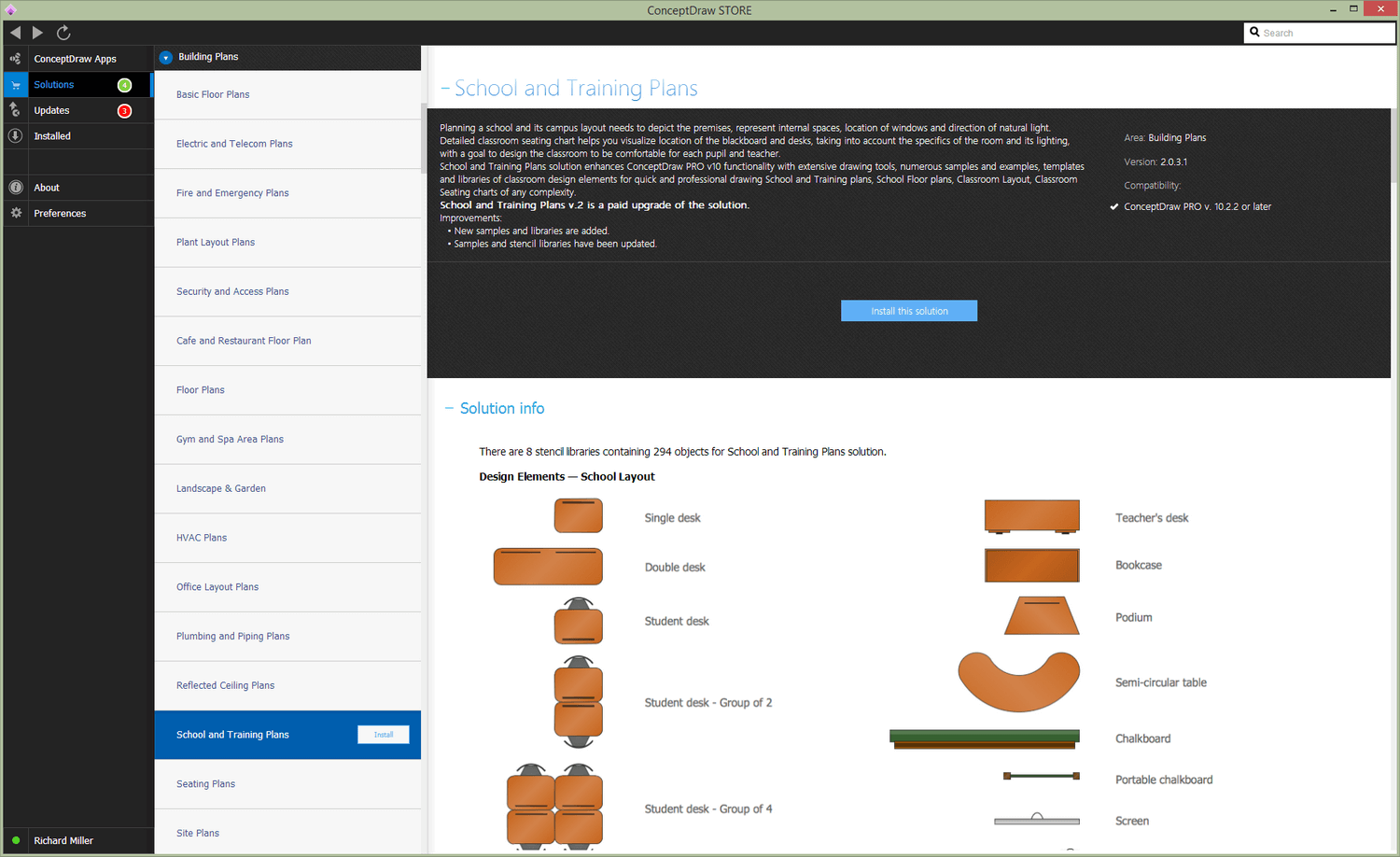
Task: Collapse the Building Plans category dropdown
Action: click(x=165, y=57)
